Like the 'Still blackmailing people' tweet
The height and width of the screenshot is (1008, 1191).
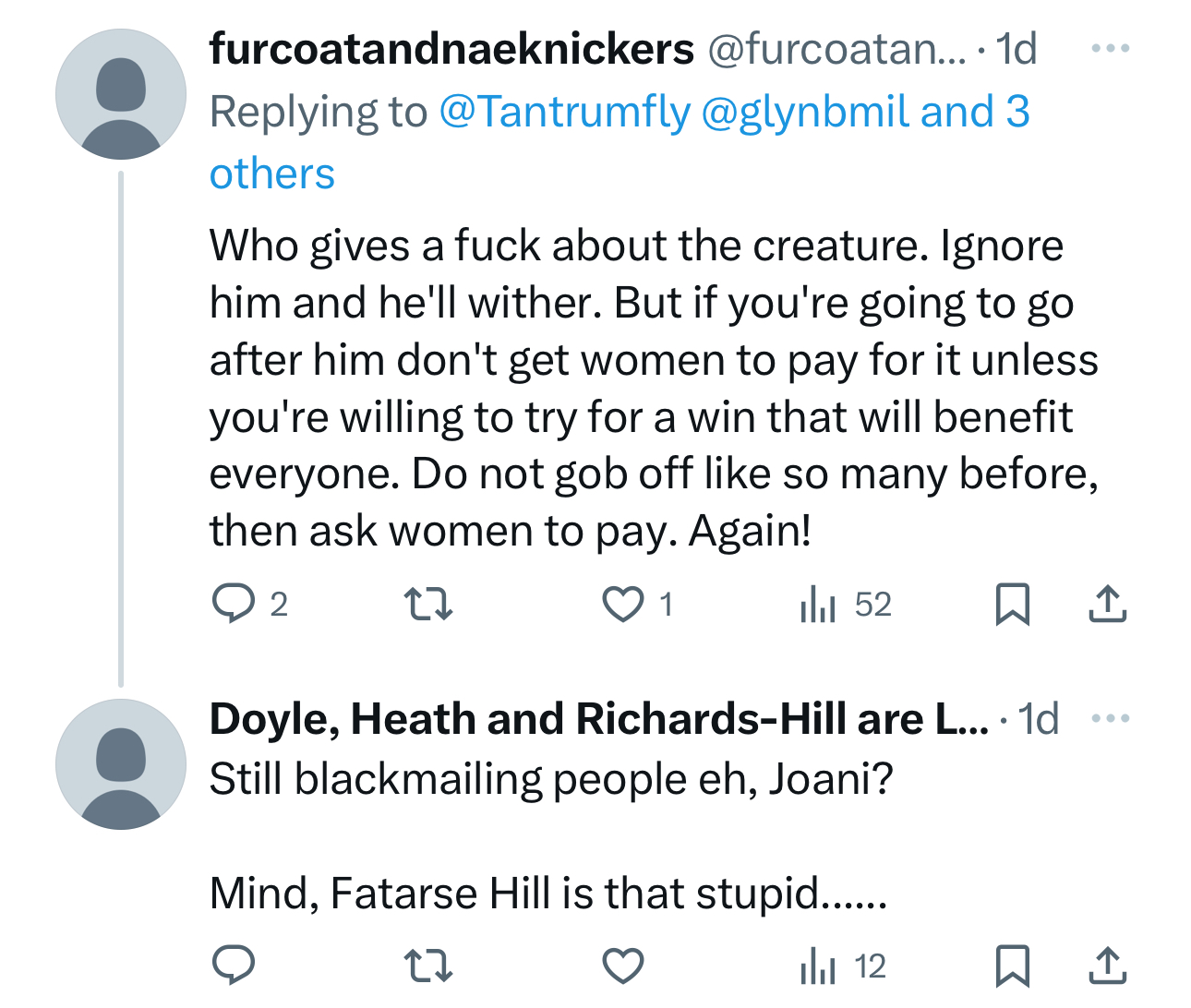623,966
